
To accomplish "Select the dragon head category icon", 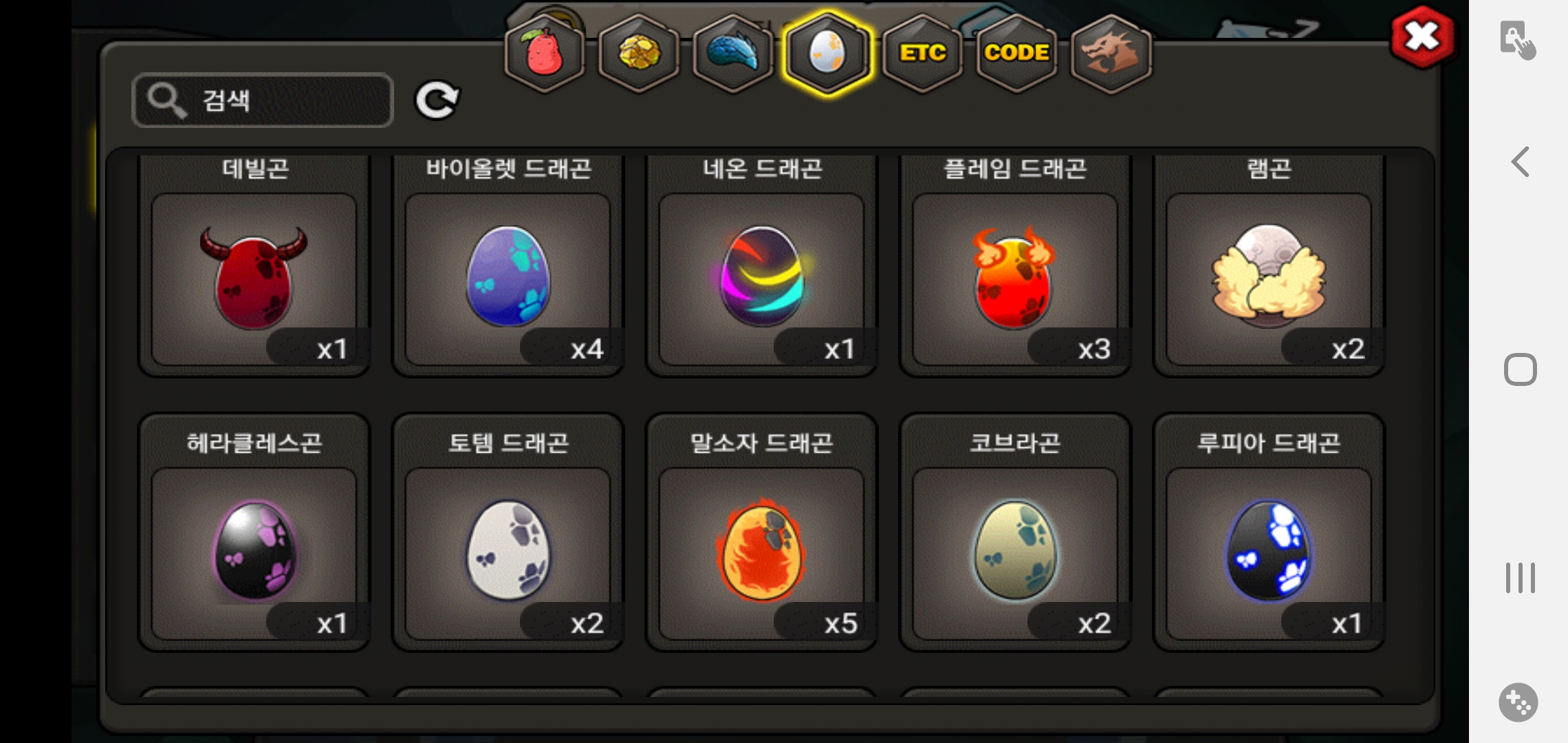I will pyautogui.click(x=1111, y=53).
